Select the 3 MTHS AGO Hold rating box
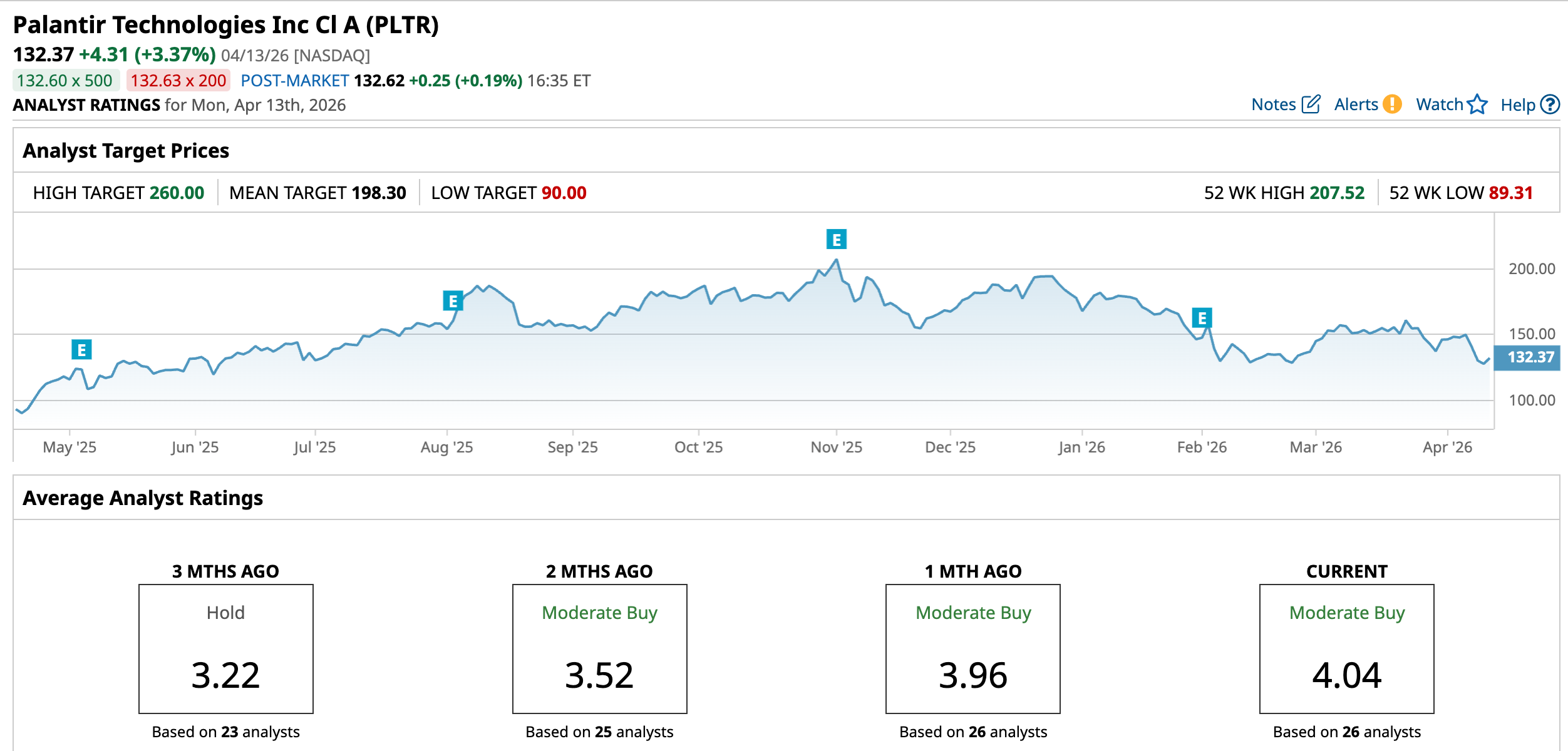Image resolution: width=1568 pixels, height=751 pixels. click(x=225, y=648)
